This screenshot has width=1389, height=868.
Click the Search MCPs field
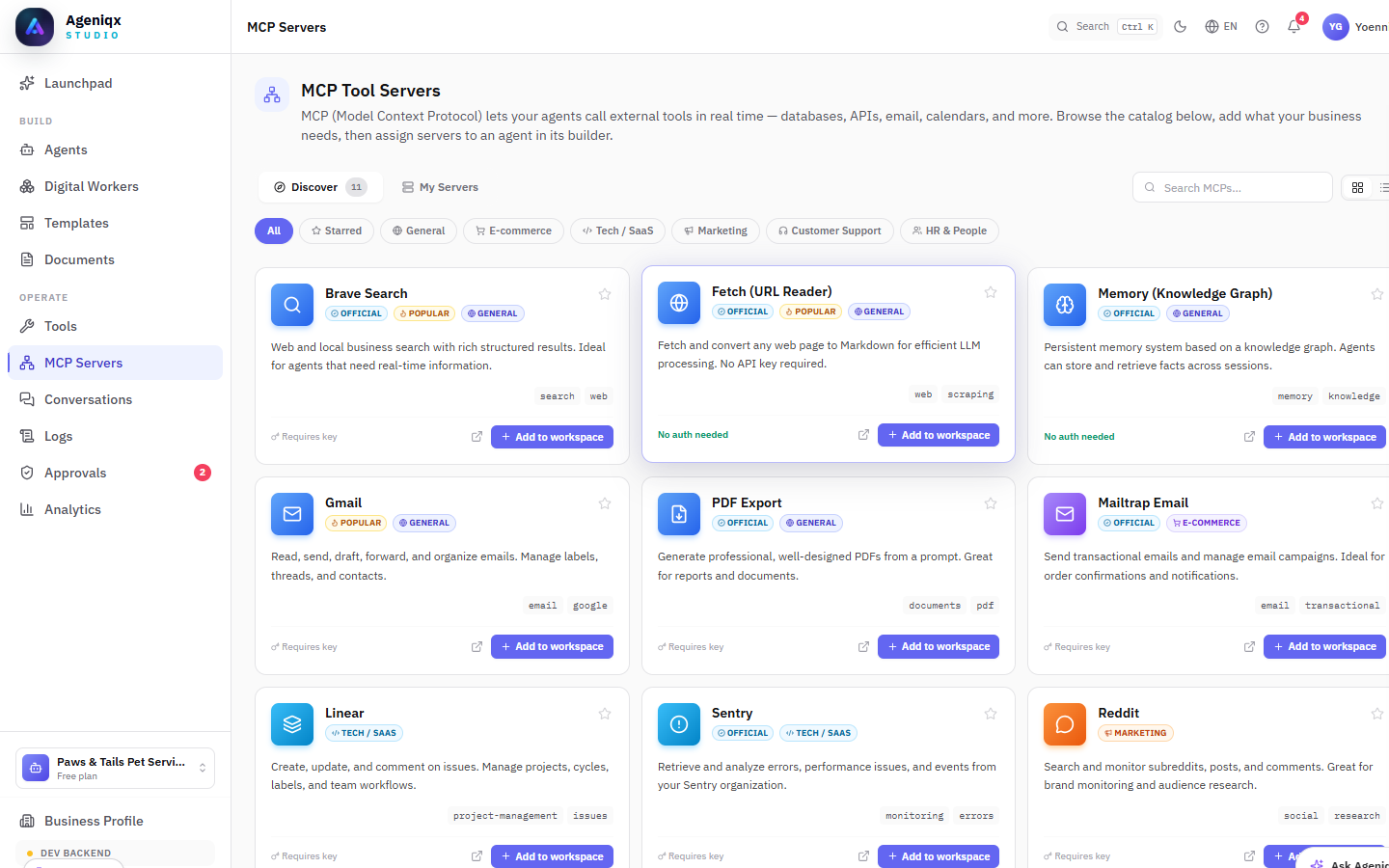1233,187
